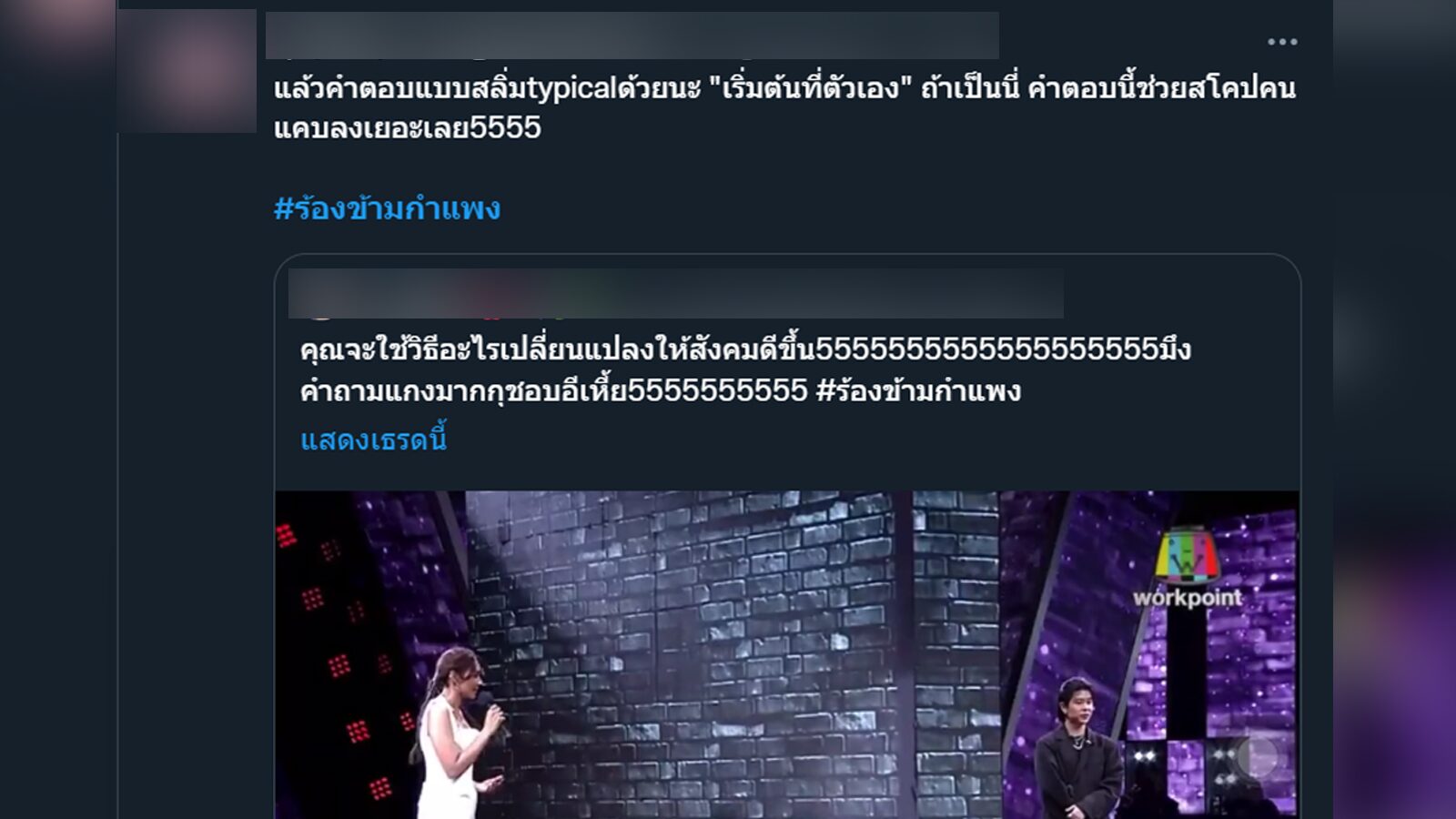Image resolution: width=1456 pixels, height=819 pixels.
Task: Click the woman in white dress in the video
Action: point(457,735)
